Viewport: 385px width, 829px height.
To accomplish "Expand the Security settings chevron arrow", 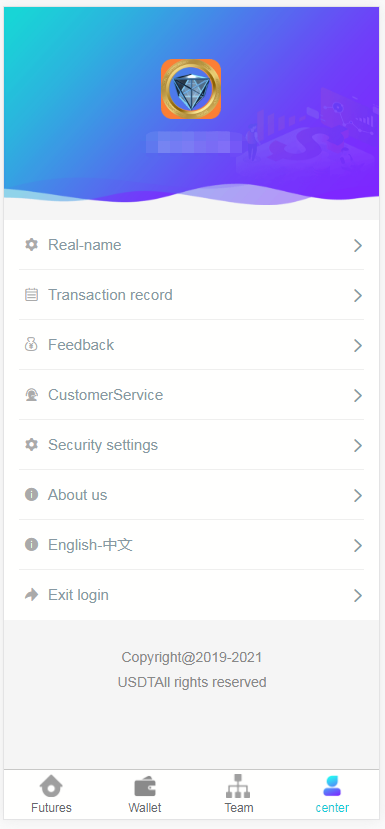I will pos(358,446).
